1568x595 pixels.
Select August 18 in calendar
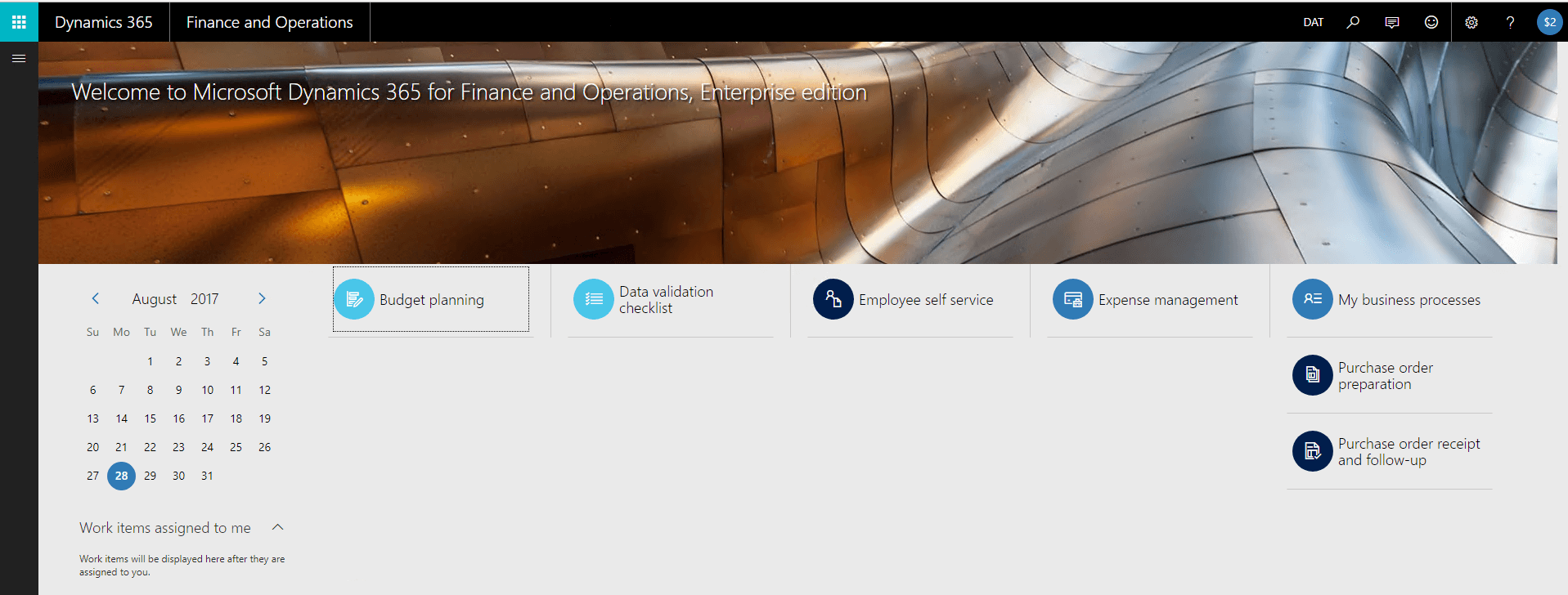pos(236,418)
